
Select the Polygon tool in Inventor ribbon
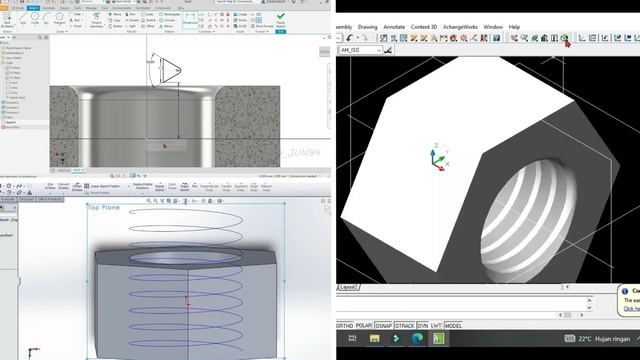click(x=59, y=19)
